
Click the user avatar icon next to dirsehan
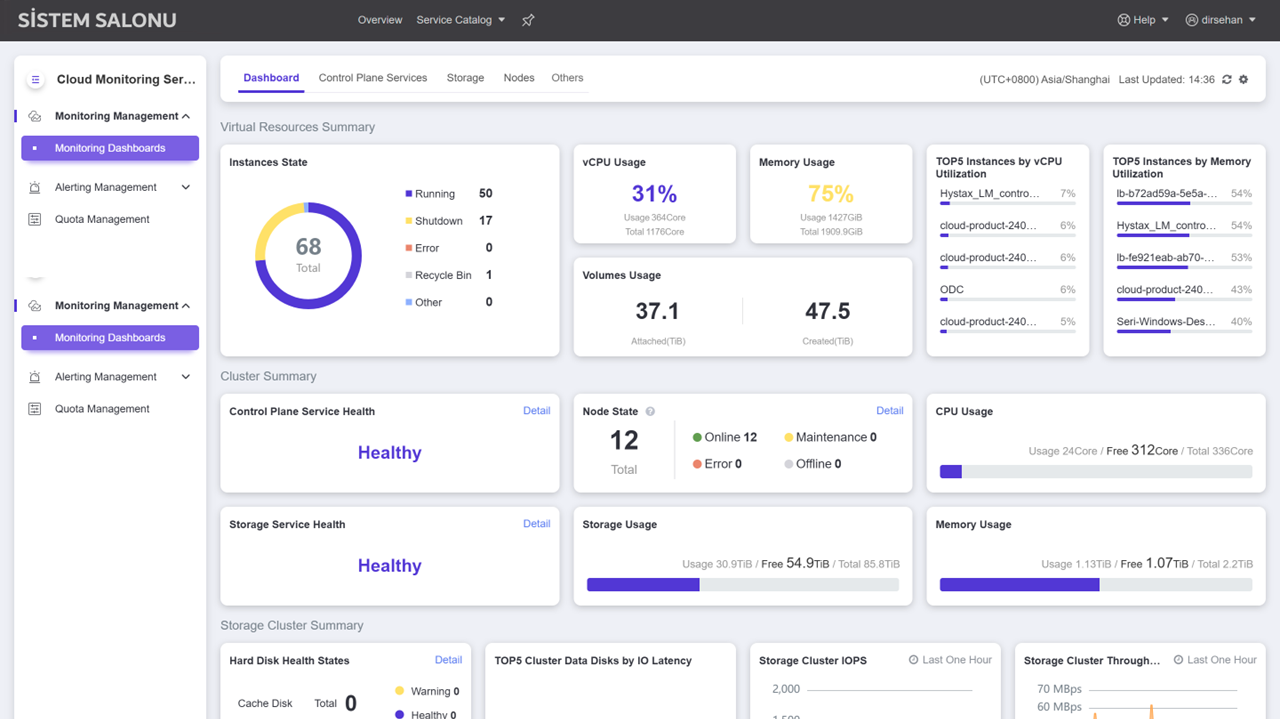click(1191, 20)
